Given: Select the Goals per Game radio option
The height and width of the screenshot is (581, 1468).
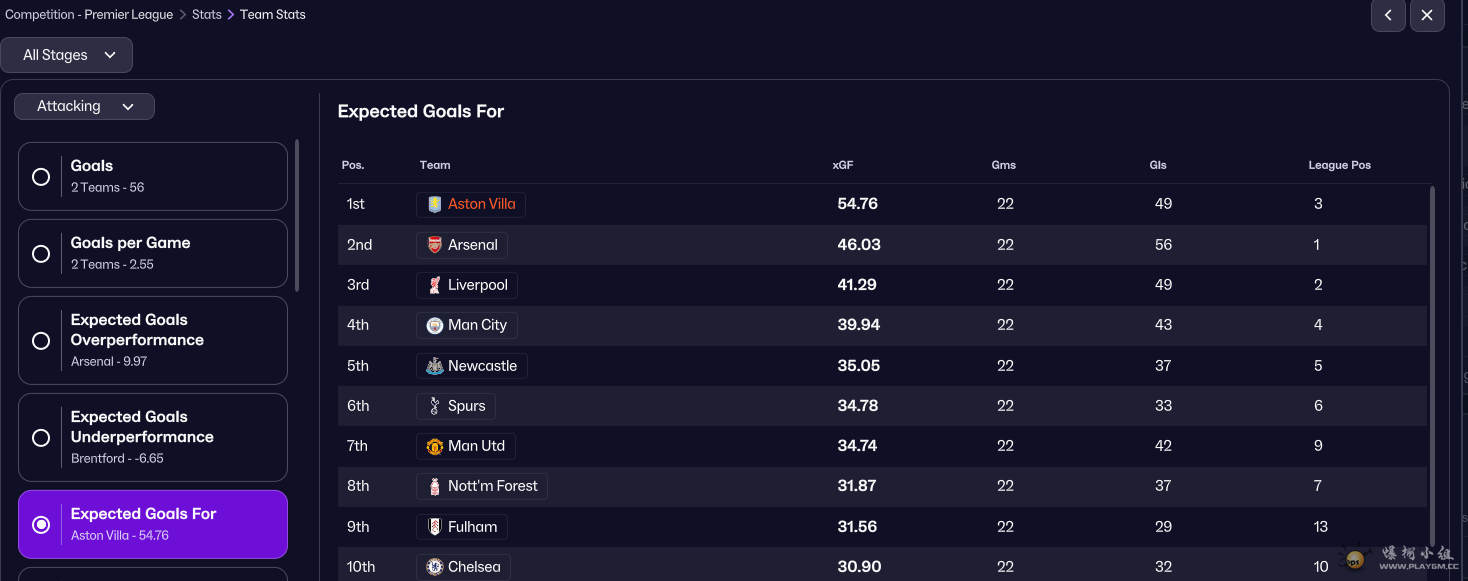Looking at the screenshot, I should 41,254.
